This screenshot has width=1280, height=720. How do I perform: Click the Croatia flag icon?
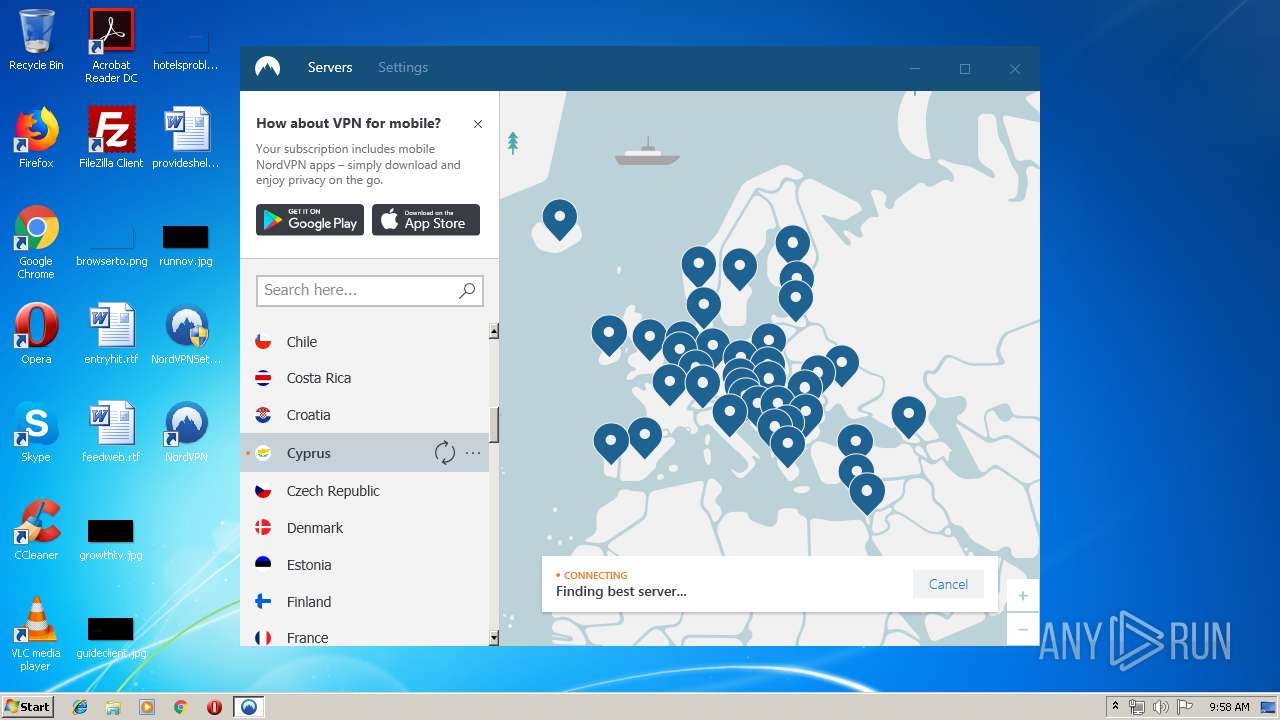[263, 415]
